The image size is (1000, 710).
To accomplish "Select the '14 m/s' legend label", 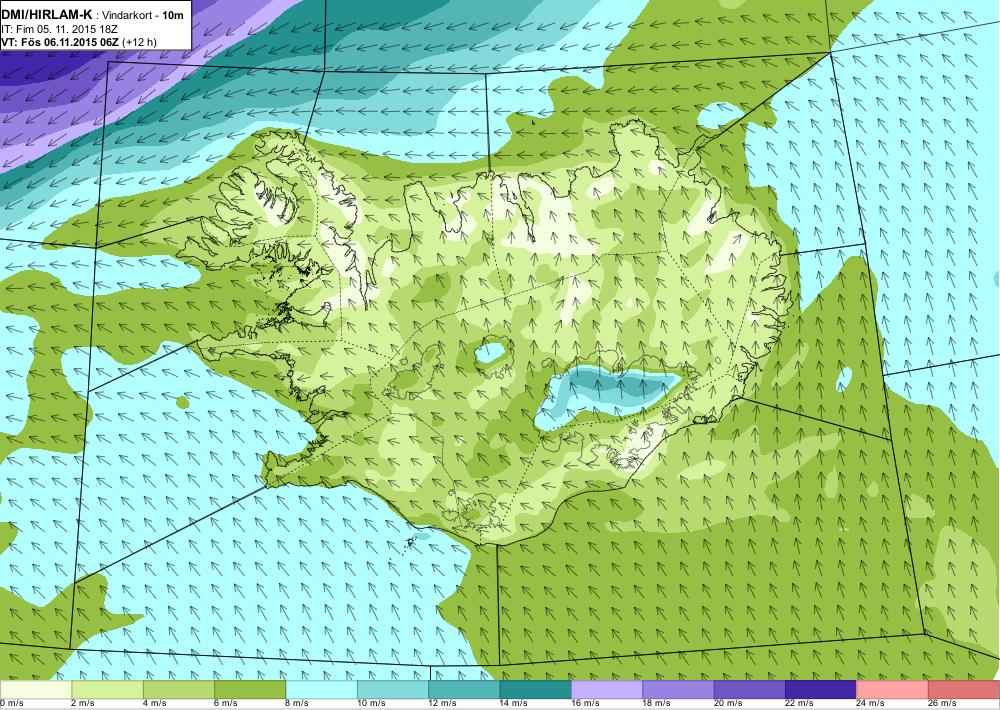I will point(514,703).
